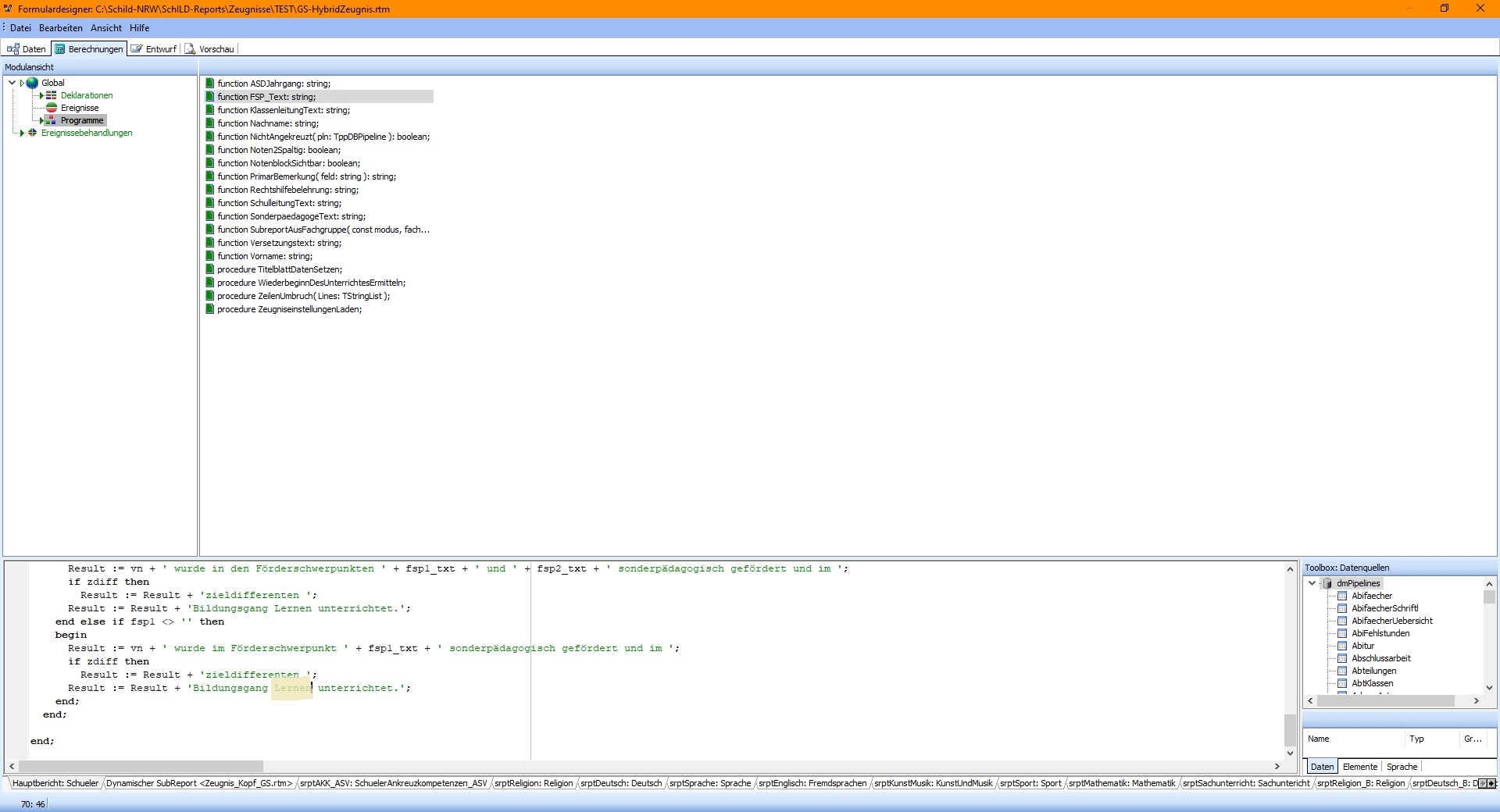Viewport: 1500px width, 812px height.
Task: Click the green icon of function Noten2Spaltig
Action: [210, 150]
